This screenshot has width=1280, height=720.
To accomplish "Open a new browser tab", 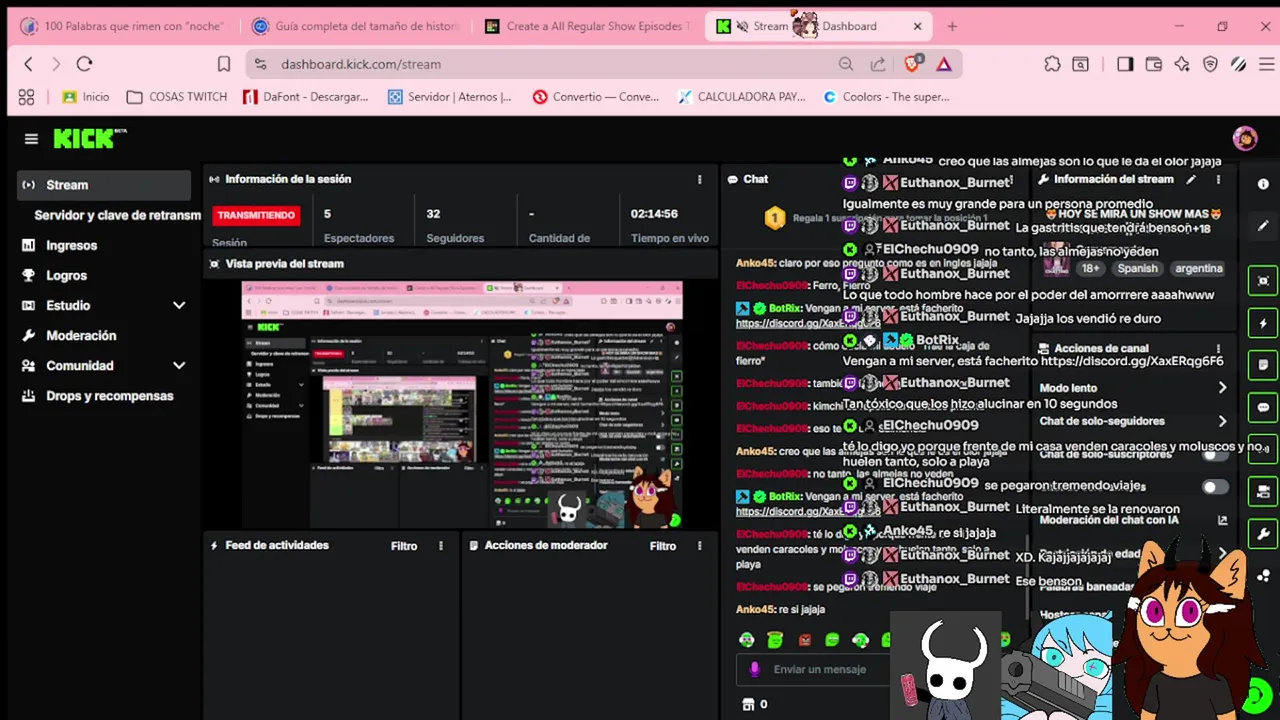I will [952, 26].
